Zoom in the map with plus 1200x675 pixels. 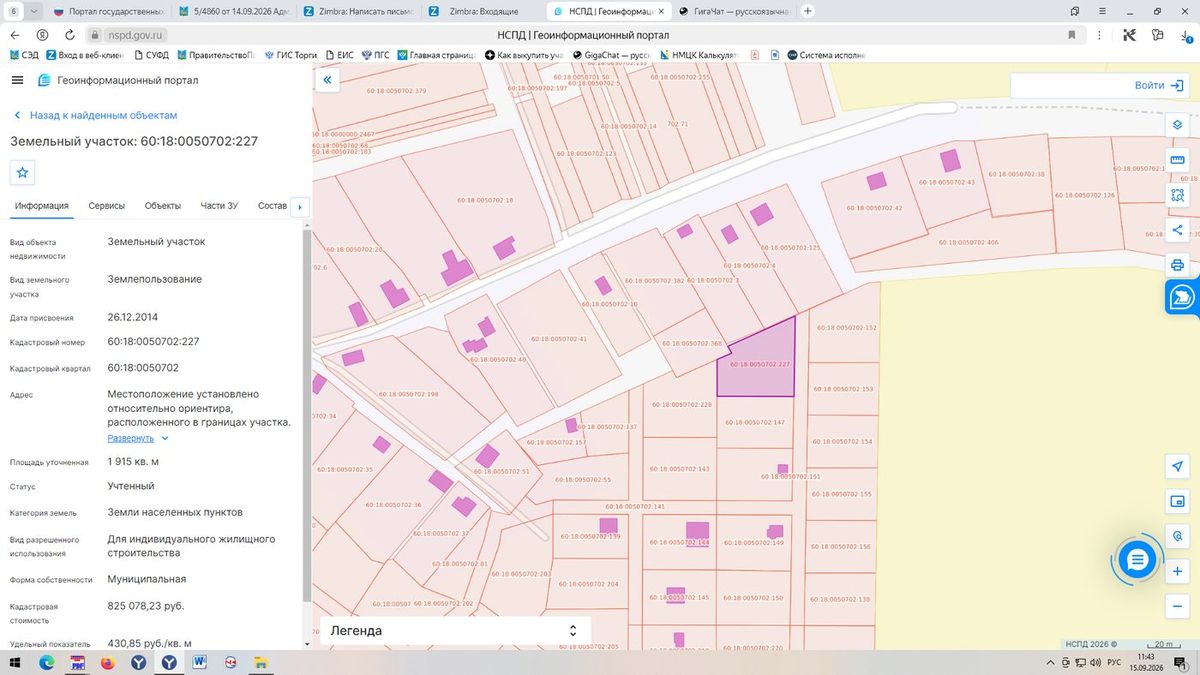click(1177, 571)
